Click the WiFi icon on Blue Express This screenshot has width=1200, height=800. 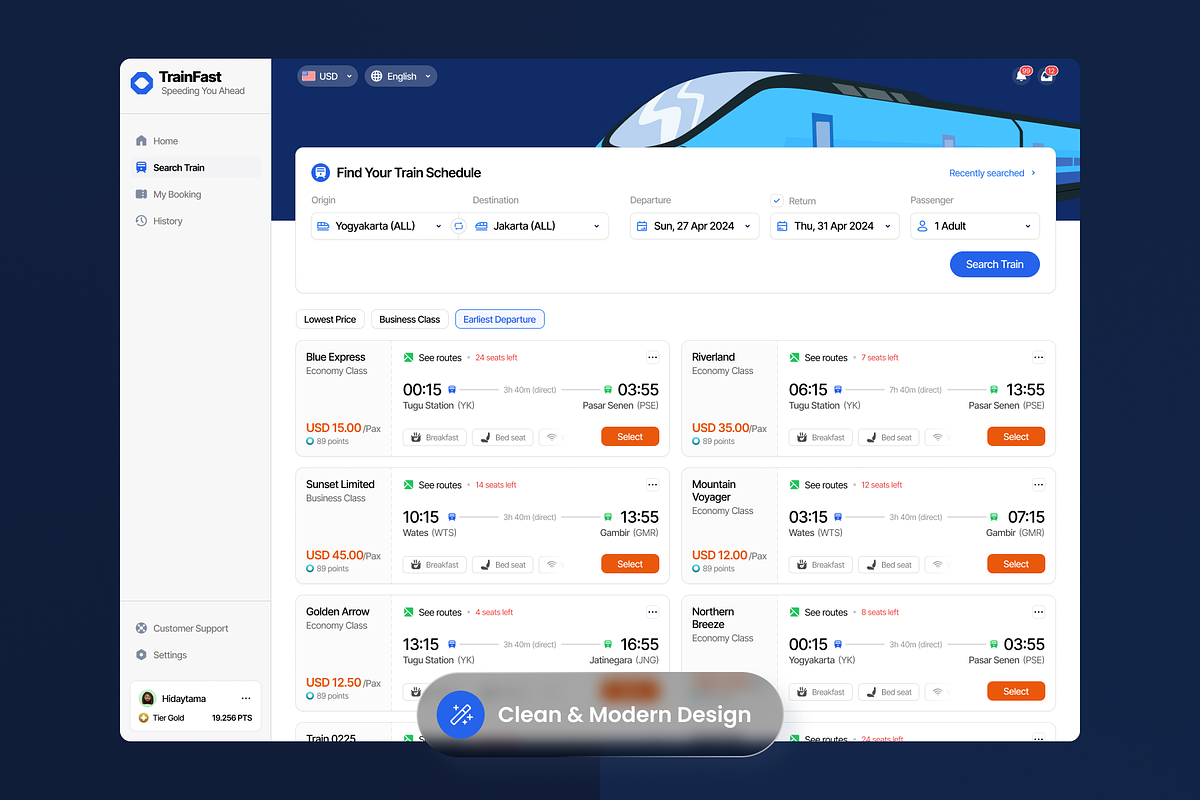click(x=550, y=437)
